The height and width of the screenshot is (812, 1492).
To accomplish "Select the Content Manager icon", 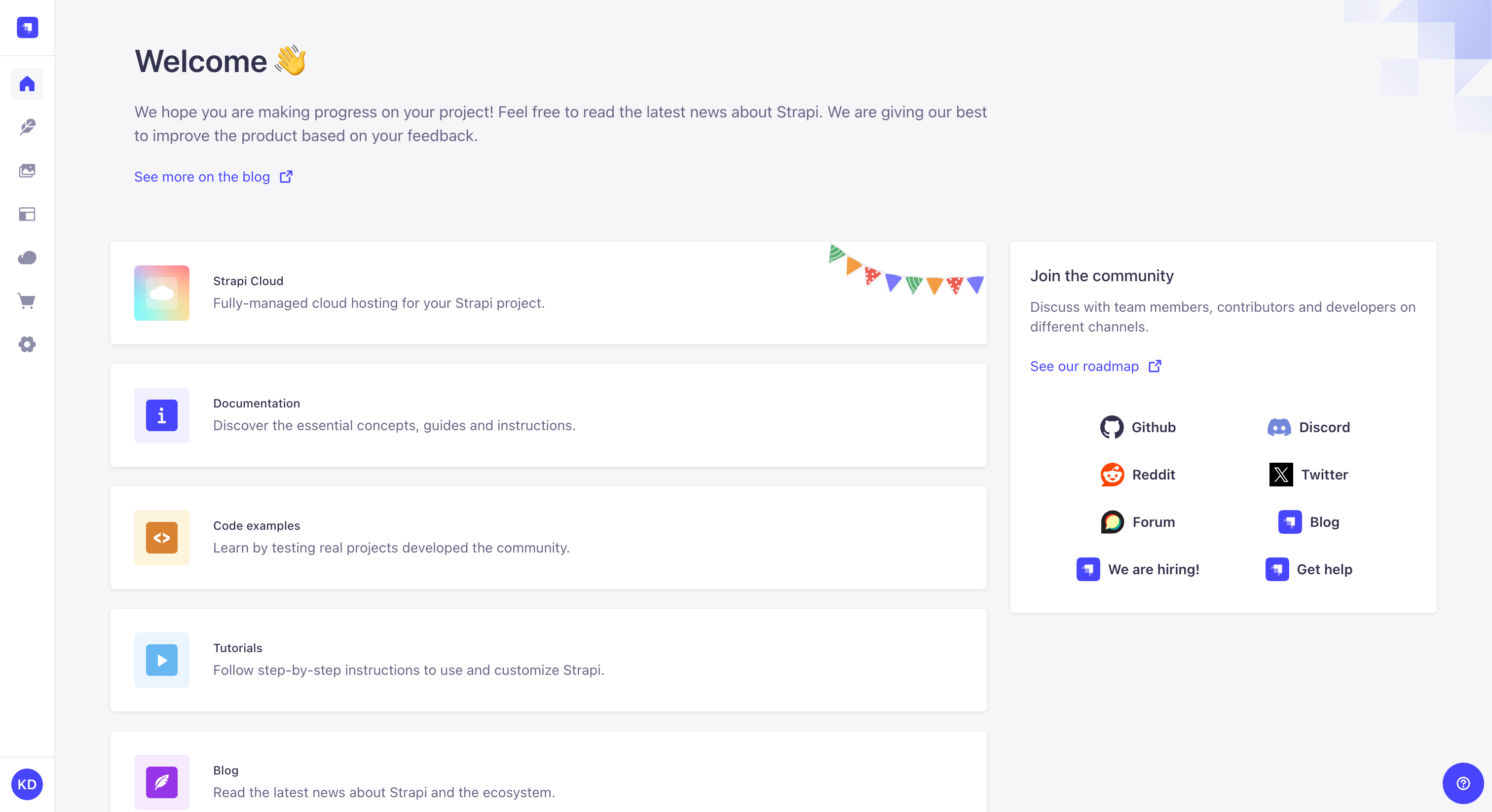I will pos(27,127).
